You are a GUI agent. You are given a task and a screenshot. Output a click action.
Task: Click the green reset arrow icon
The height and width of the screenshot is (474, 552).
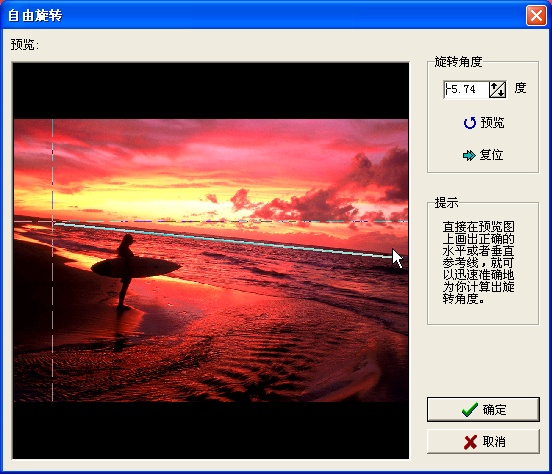tap(469, 155)
